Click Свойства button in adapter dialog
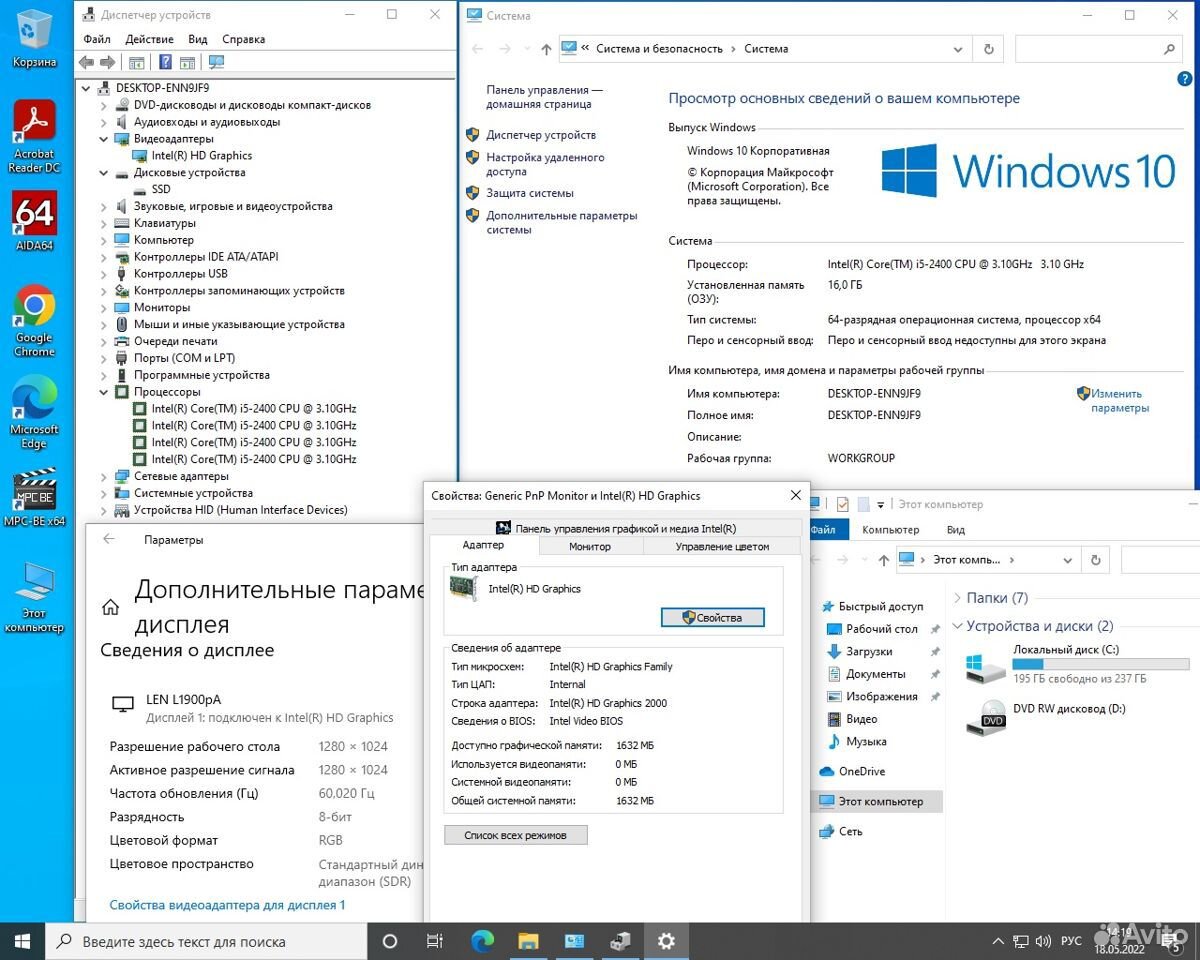This screenshot has height=960, width=1200. coord(713,618)
